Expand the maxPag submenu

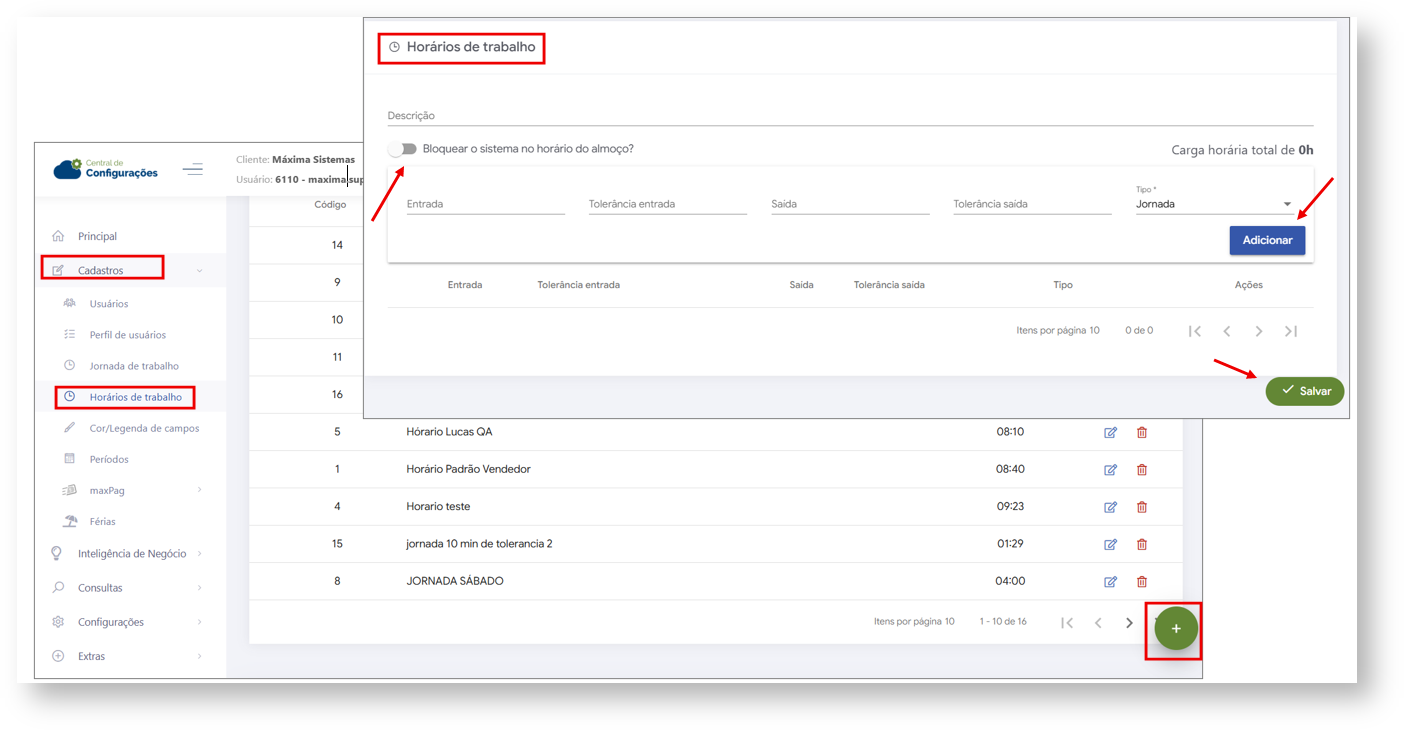click(106, 491)
